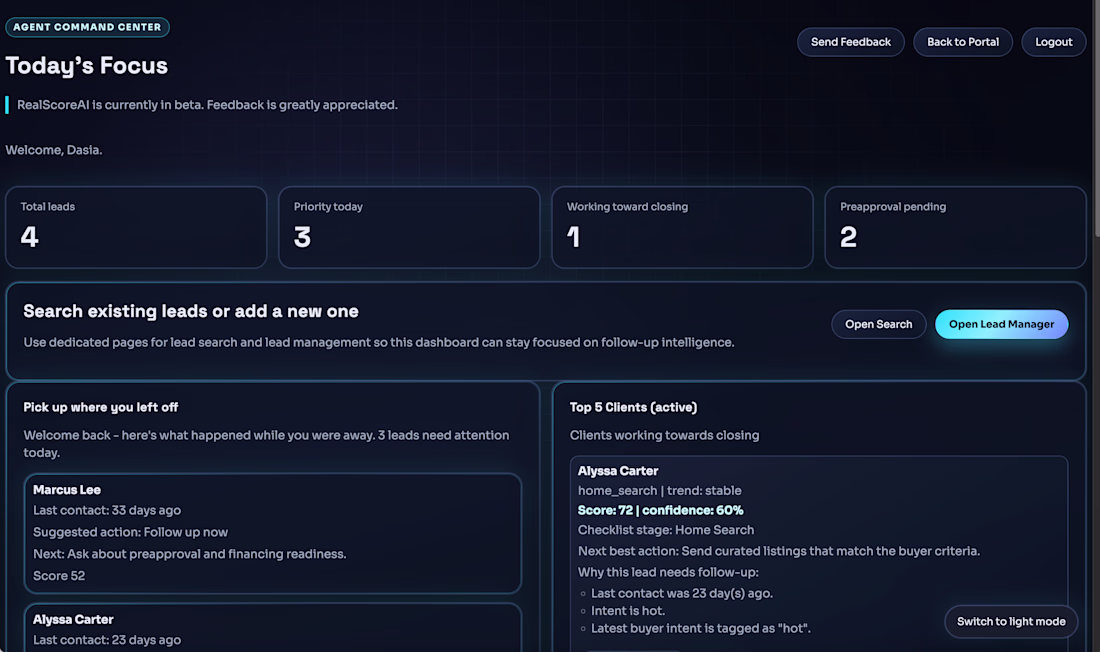
Task: View the Preapproval pending stat card
Action: [x=955, y=227]
